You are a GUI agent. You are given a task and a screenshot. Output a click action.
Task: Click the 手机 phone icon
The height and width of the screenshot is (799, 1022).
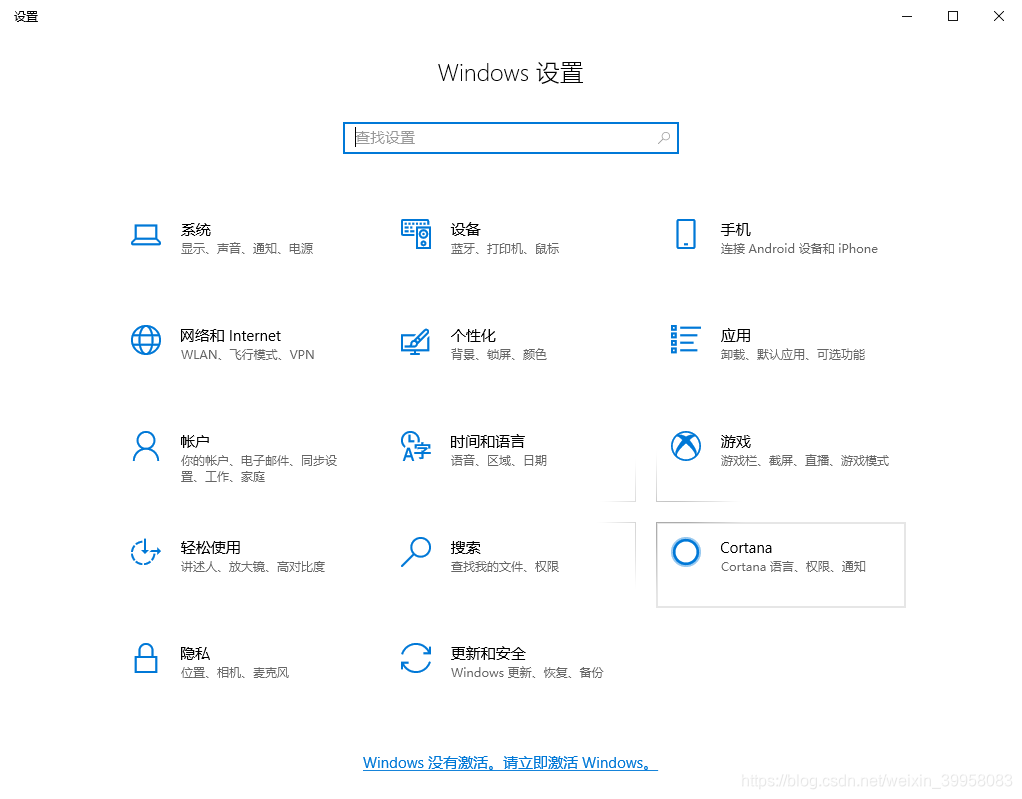686,234
